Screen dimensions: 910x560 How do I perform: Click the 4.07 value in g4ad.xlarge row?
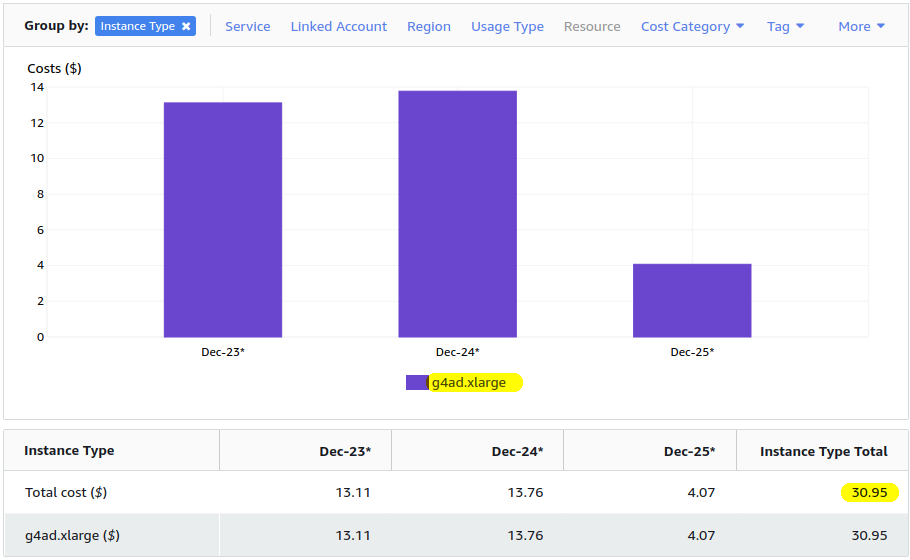point(701,536)
